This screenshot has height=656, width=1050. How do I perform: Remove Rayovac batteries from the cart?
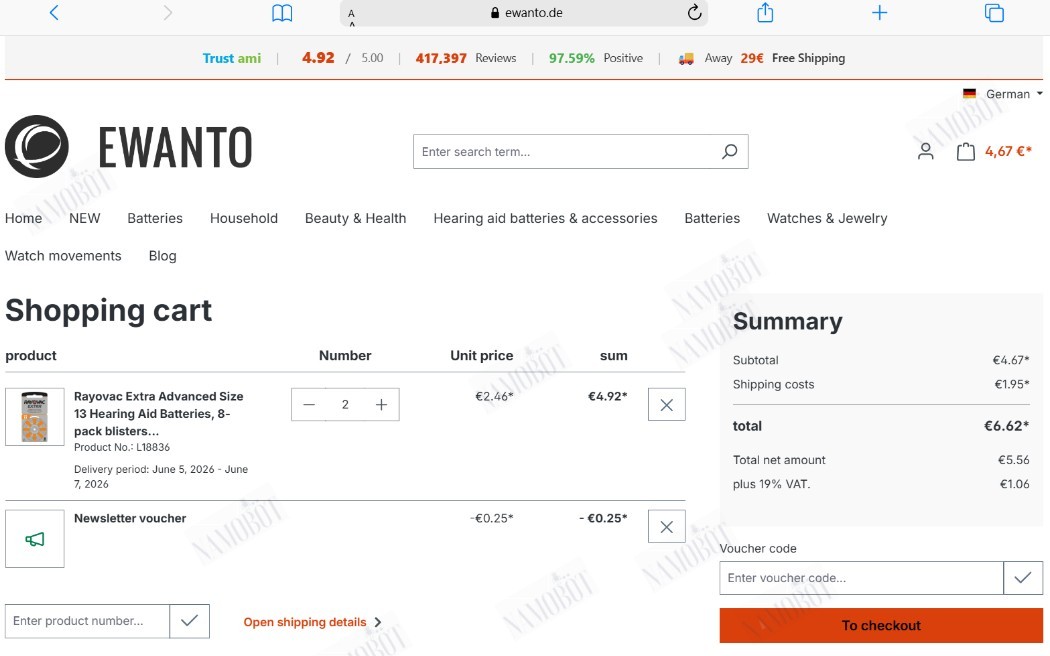click(x=666, y=404)
